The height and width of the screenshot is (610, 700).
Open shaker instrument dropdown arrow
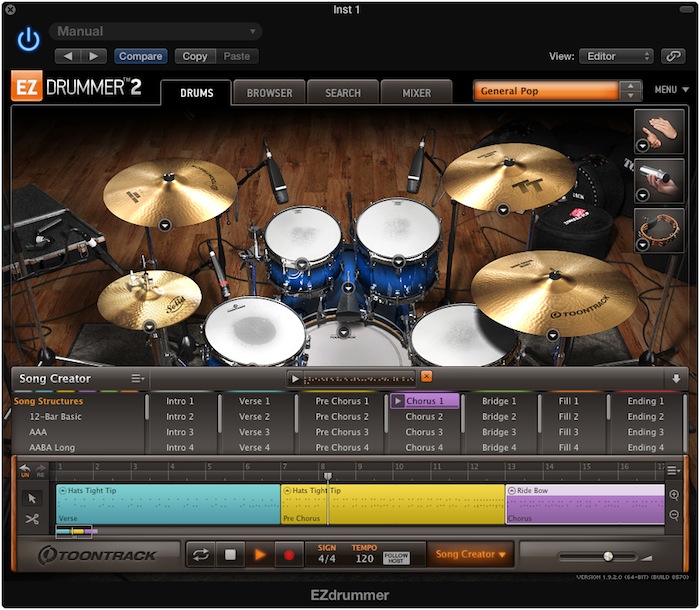coord(642,195)
